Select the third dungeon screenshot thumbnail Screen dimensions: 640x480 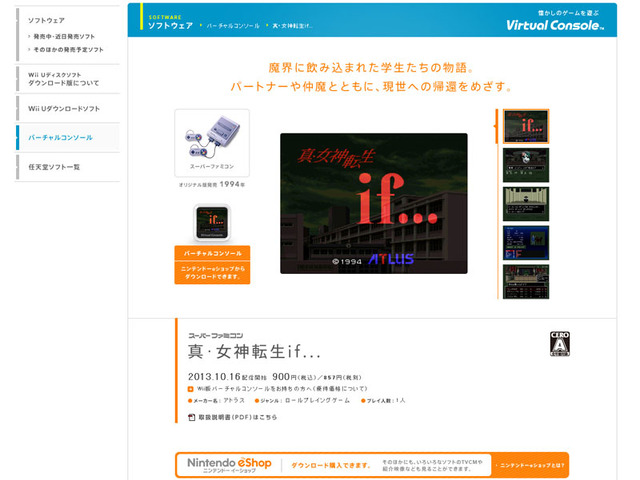pyautogui.click(x=525, y=204)
